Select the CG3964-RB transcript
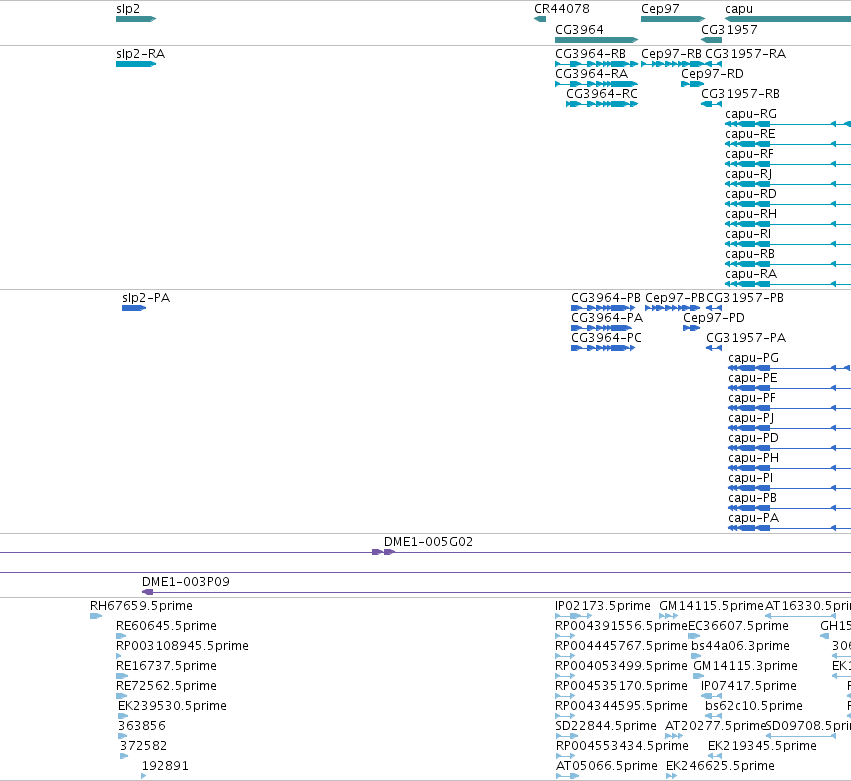 click(x=596, y=64)
